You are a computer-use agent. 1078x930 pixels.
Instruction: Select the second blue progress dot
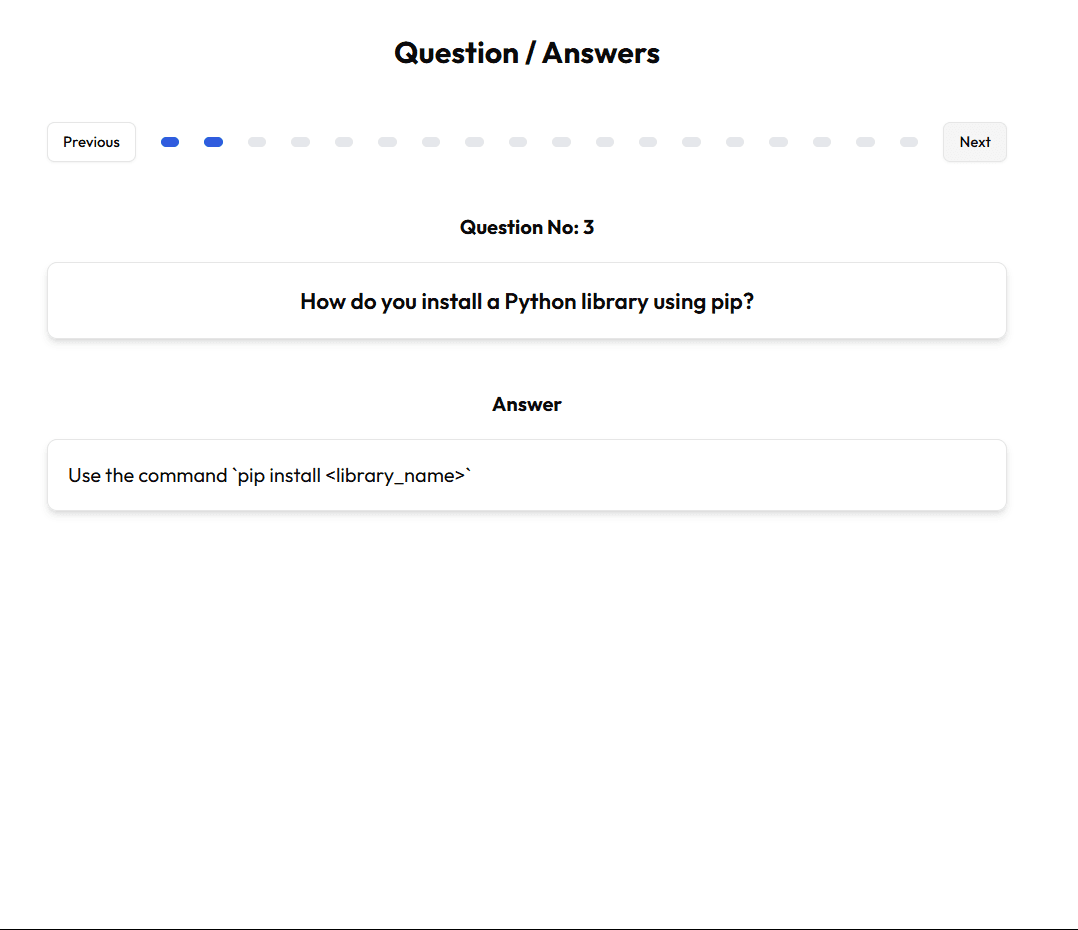(213, 142)
